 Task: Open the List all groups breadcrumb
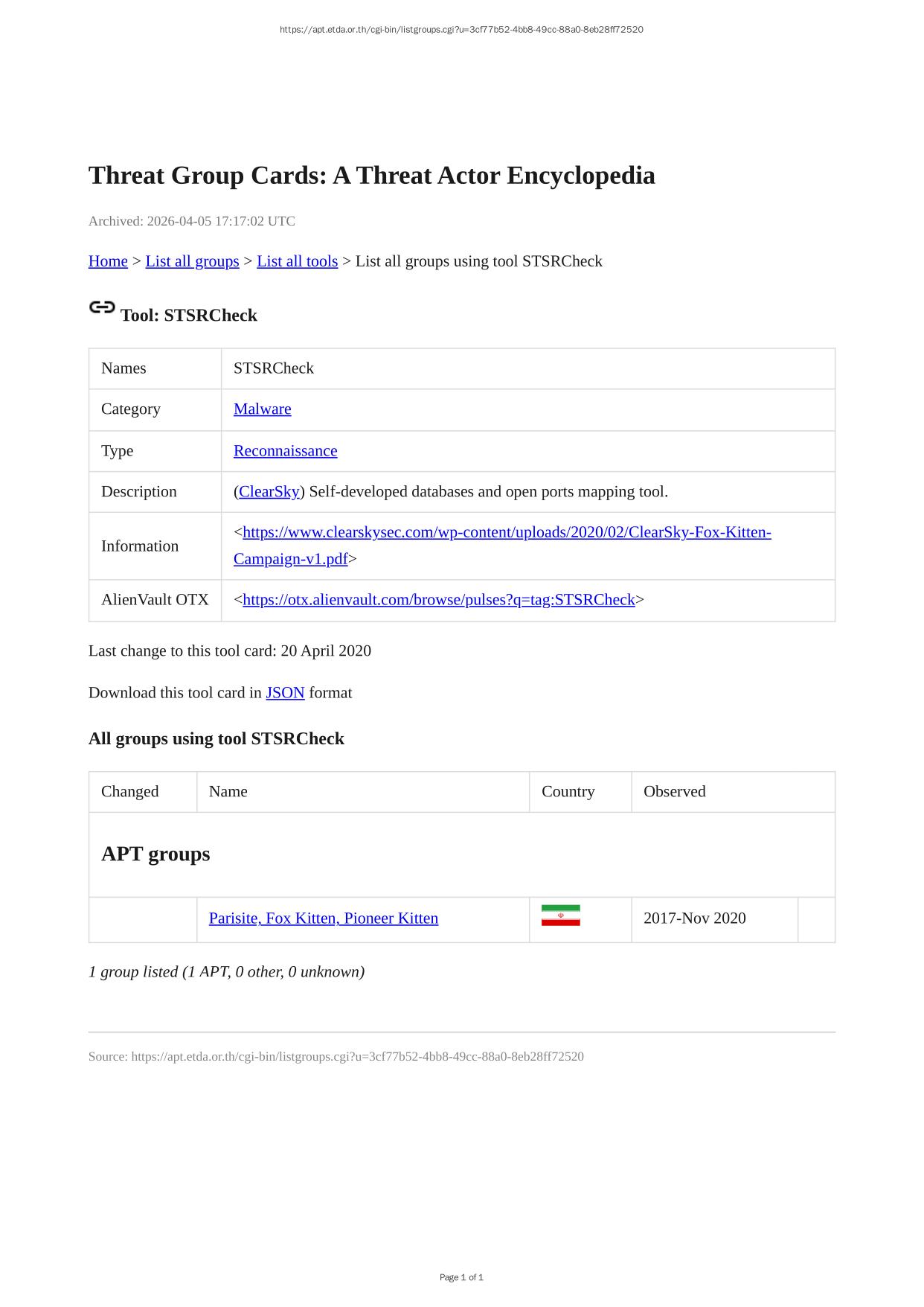(x=192, y=261)
